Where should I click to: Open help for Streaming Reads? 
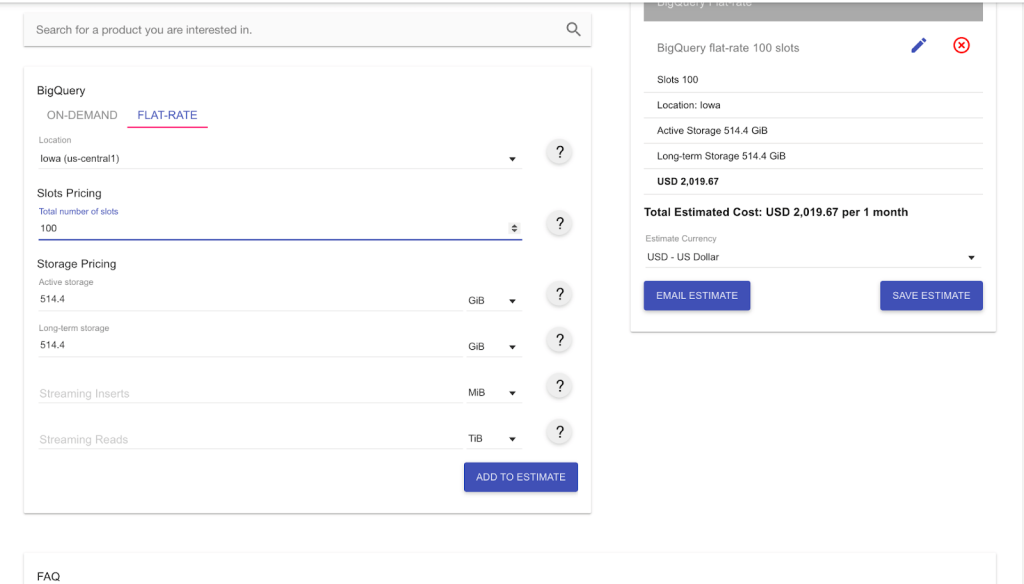[559, 432]
